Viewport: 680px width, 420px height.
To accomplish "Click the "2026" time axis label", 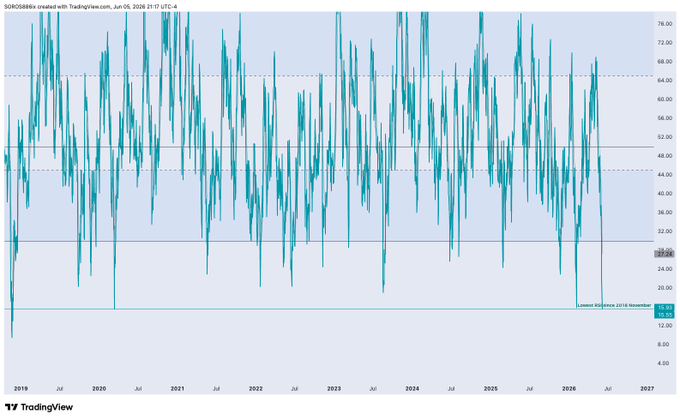I will point(569,389).
